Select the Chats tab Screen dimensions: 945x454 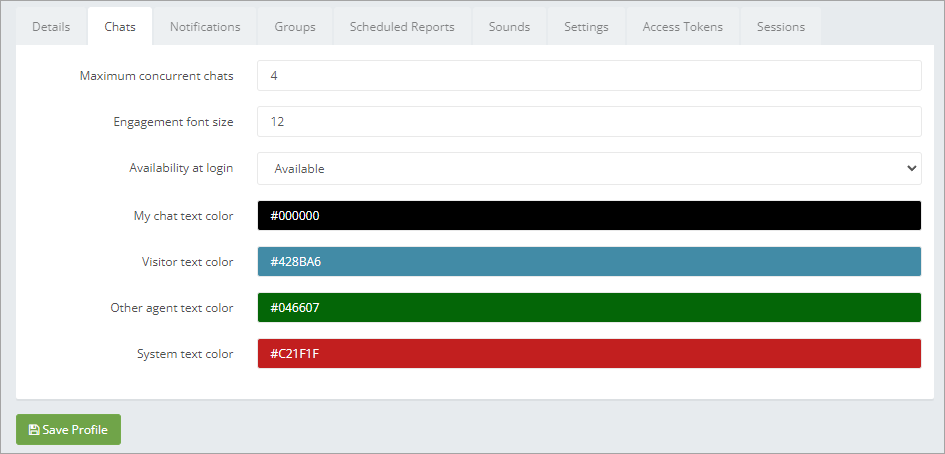120,27
